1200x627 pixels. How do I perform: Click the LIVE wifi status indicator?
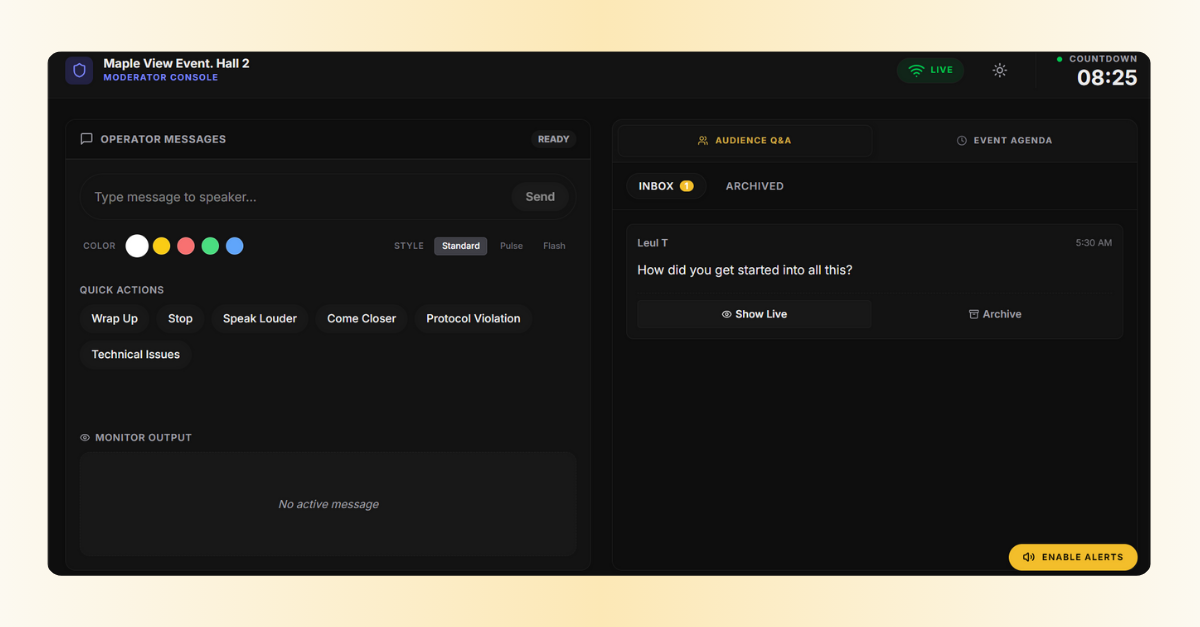tap(930, 70)
